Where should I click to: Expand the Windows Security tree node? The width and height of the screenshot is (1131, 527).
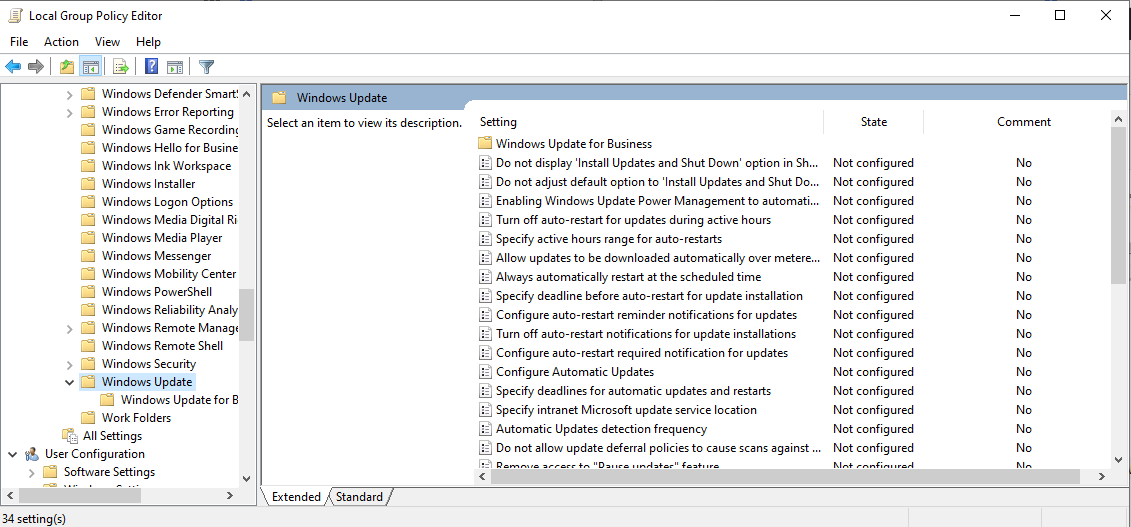pos(69,364)
